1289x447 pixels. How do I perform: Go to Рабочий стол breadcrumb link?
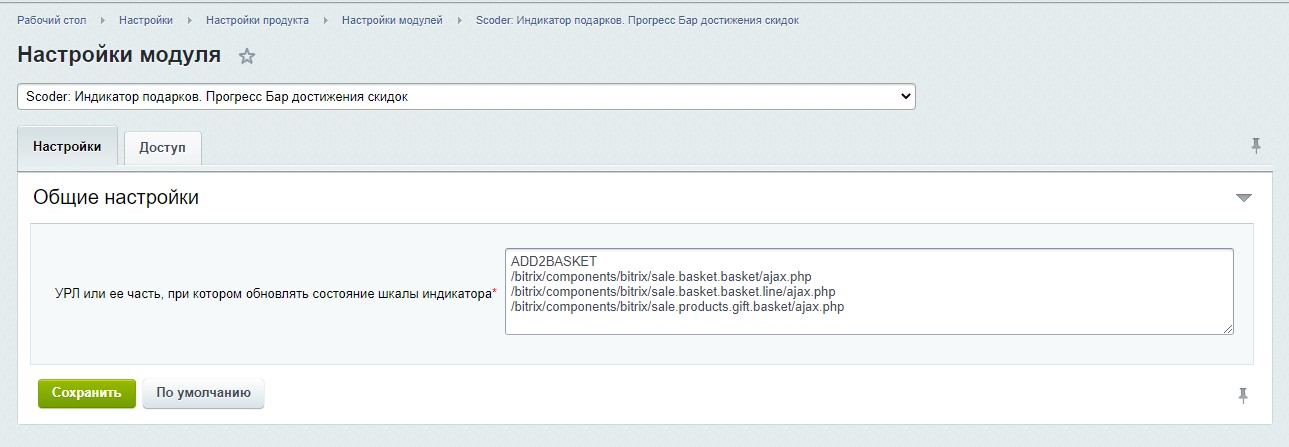click(52, 20)
